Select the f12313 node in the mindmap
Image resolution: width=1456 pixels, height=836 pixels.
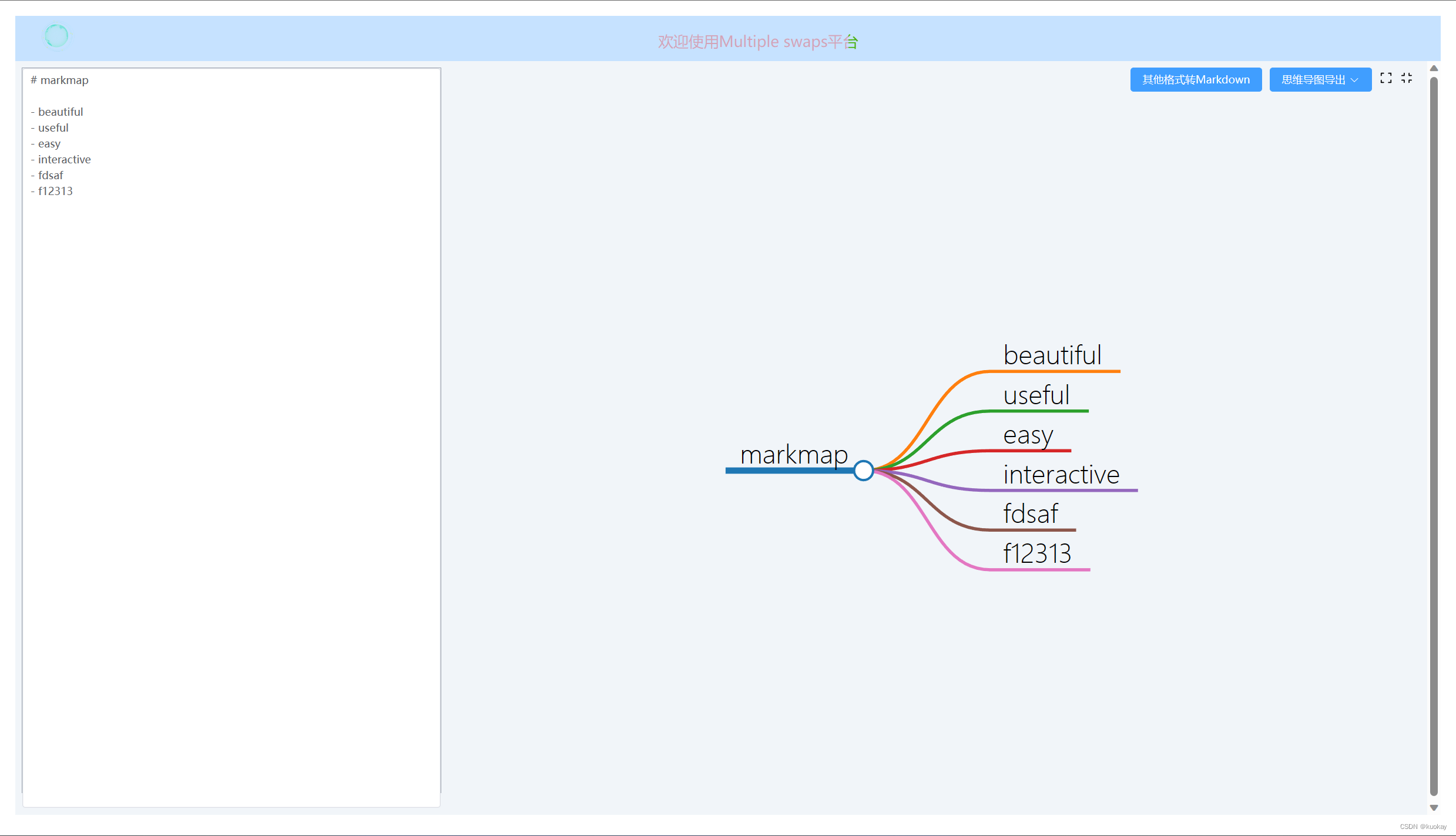[x=1037, y=552]
